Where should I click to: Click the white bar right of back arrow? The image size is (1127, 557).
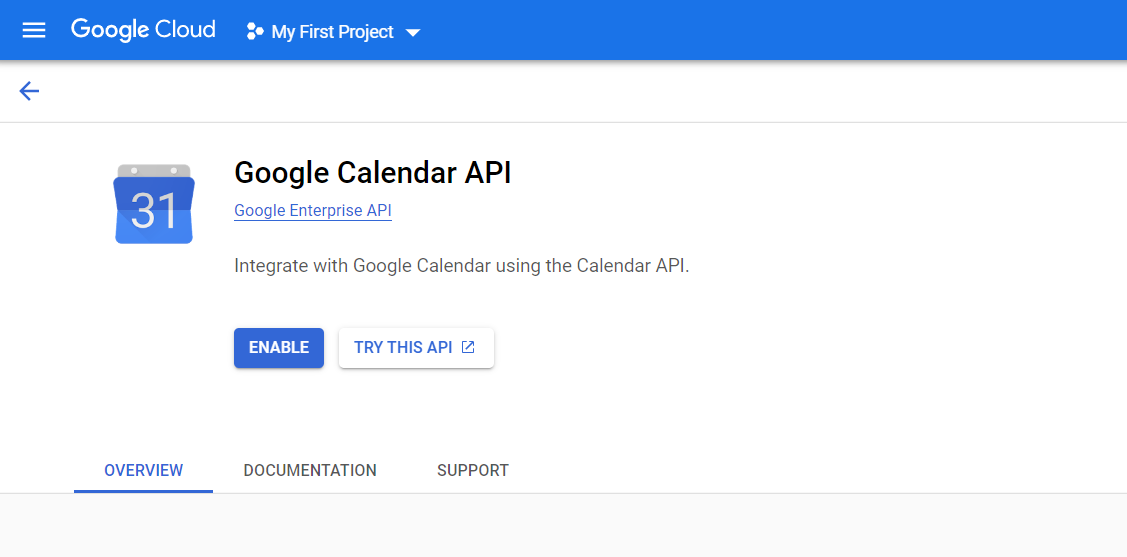click(580, 92)
